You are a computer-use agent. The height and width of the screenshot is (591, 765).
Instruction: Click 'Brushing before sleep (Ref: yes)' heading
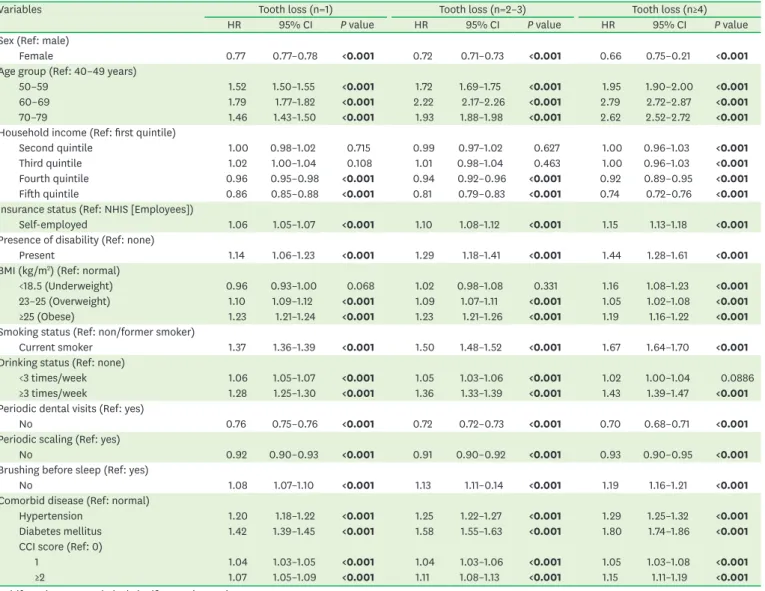(x=74, y=470)
